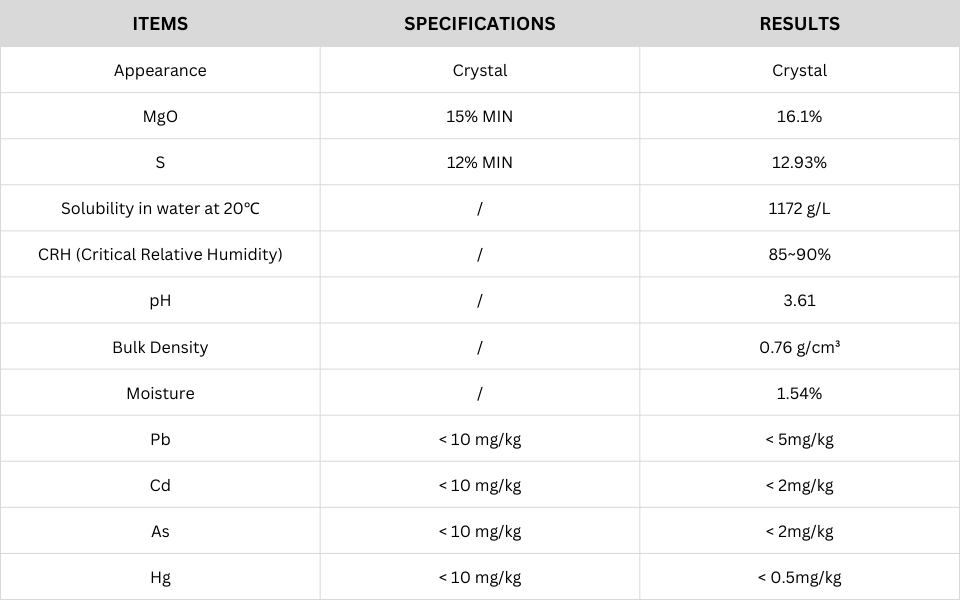Click the 0.76 g/cm³ result value
960x600 pixels.
tap(800, 347)
